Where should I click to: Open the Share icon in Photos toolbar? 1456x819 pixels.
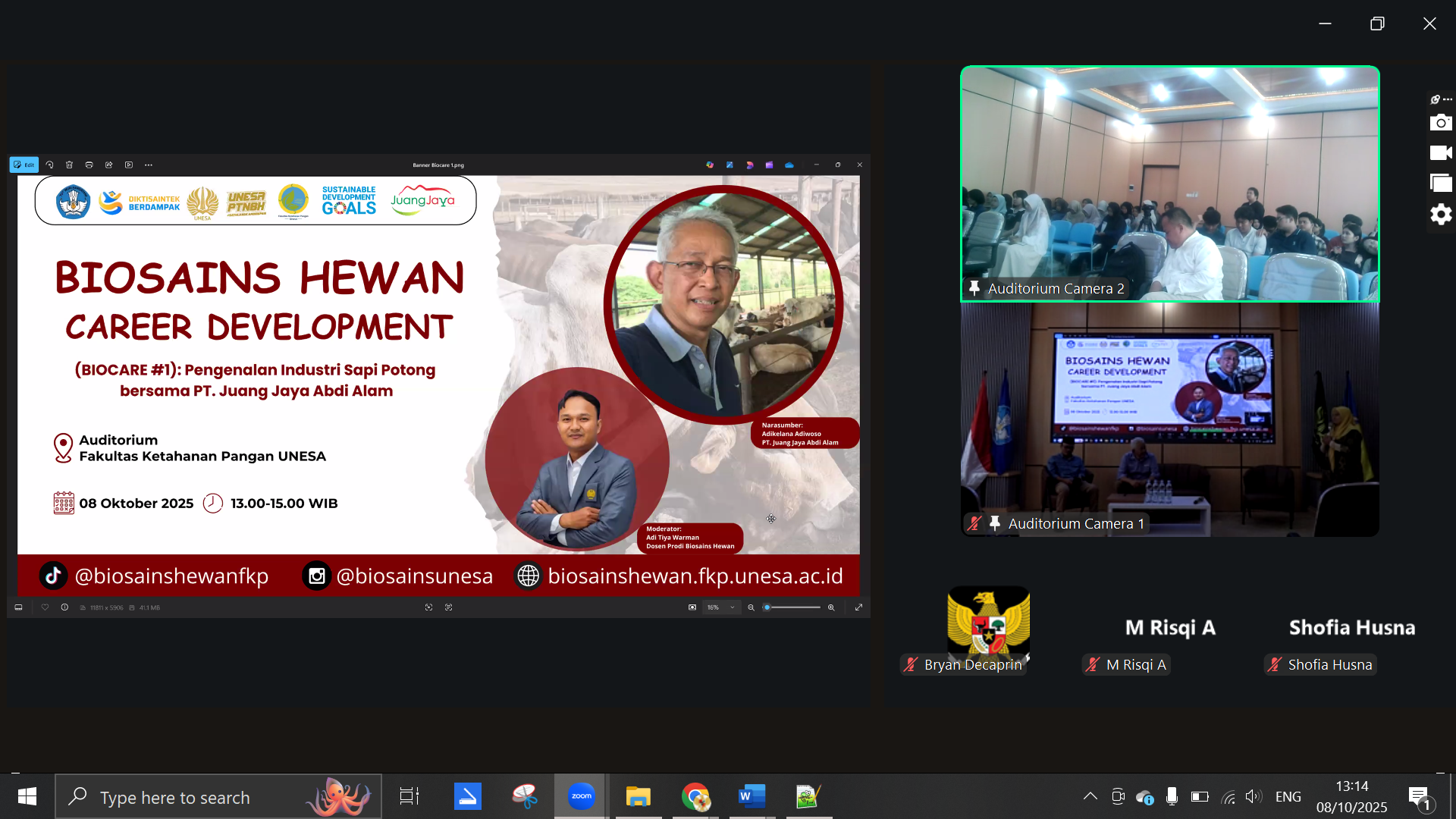[108, 165]
